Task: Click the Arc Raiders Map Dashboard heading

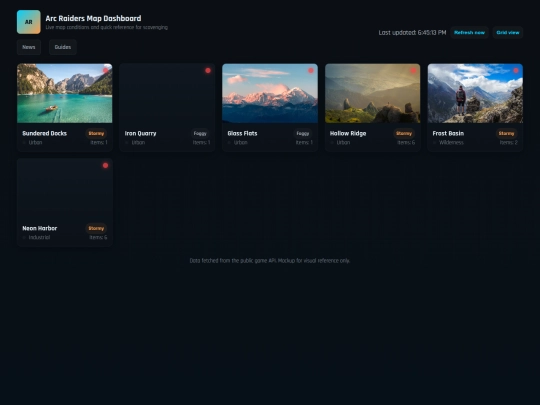Action: click(x=93, y=18)
